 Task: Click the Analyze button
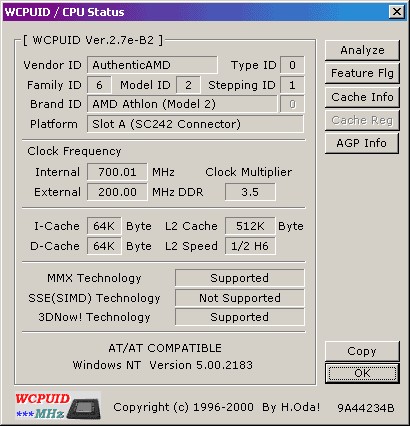click(x=362, y=50)
